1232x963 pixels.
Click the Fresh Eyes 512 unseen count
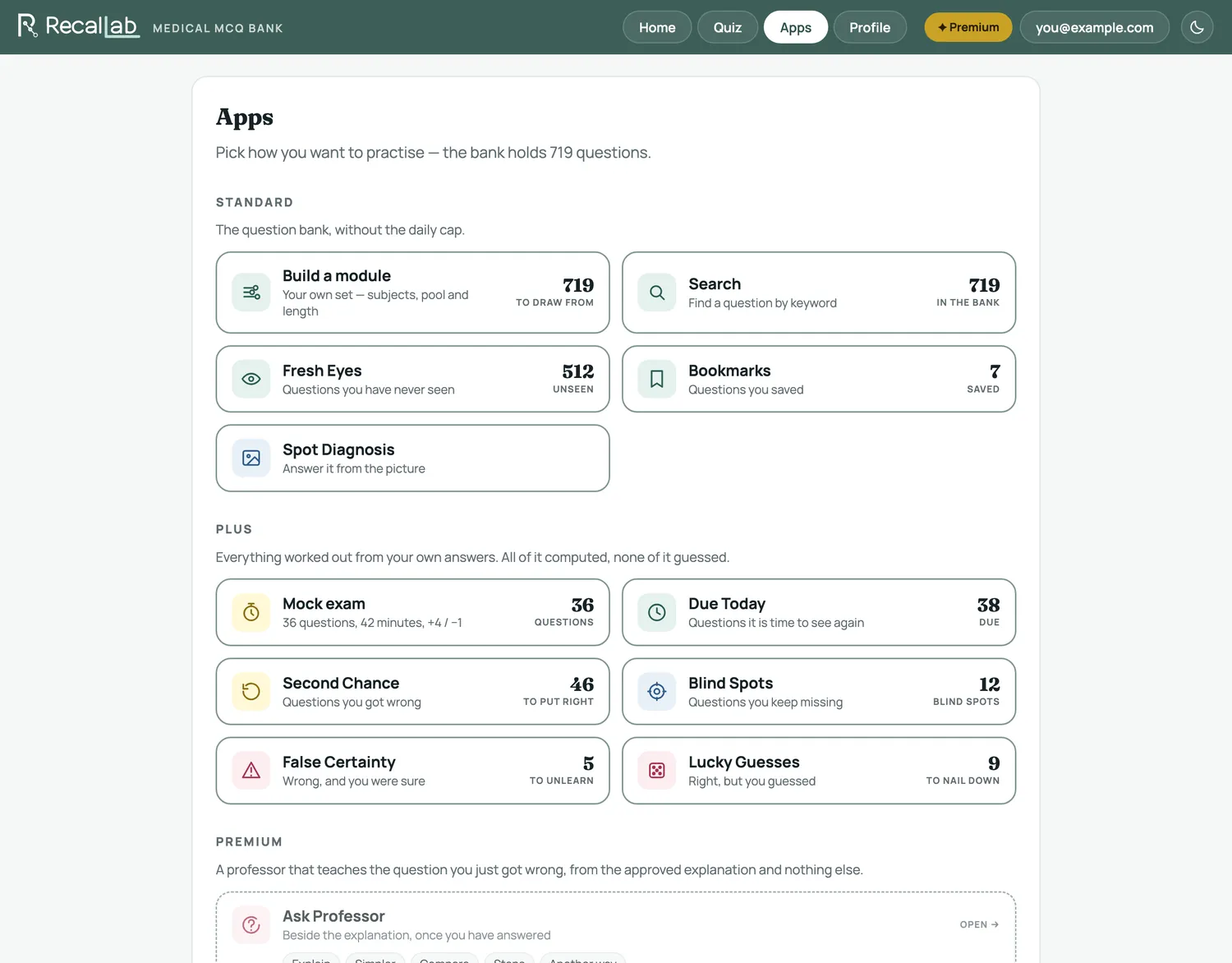573,378
